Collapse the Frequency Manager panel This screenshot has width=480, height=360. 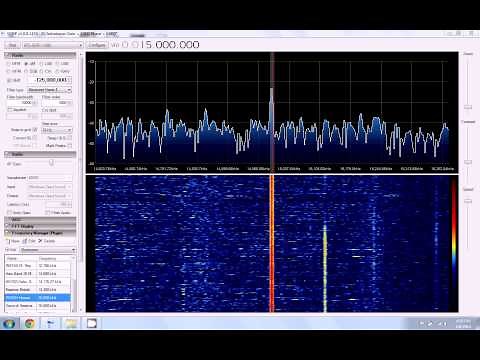40,233
